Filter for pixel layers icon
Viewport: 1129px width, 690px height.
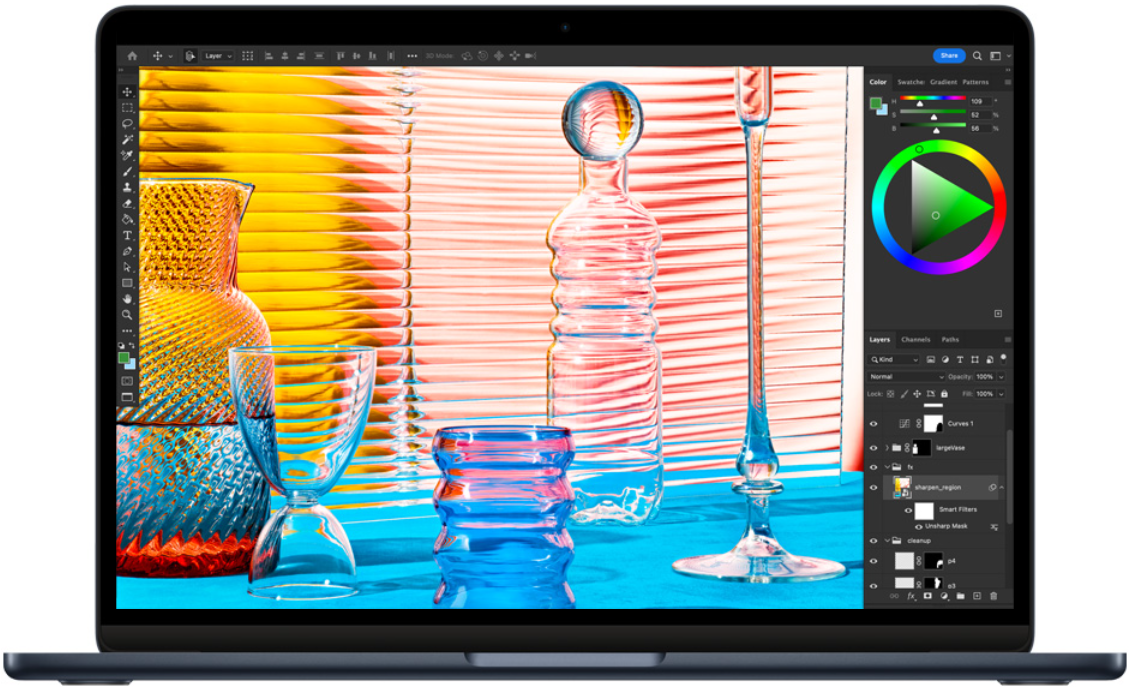[930, 359]
